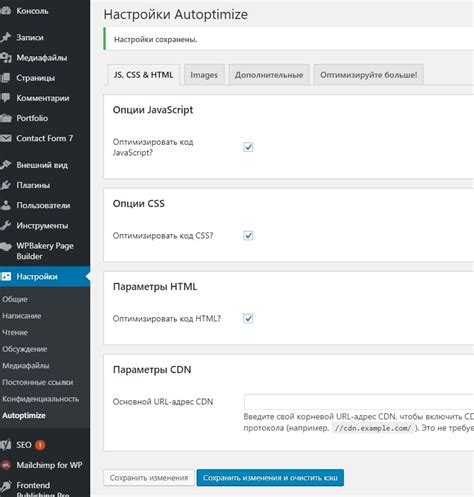
Task: Click the Пользователи user icon
Action: [6, 205]
